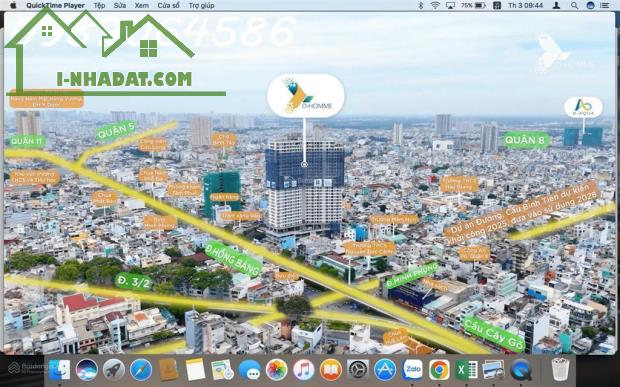Open iTunes music app in dock

point(304,370)
